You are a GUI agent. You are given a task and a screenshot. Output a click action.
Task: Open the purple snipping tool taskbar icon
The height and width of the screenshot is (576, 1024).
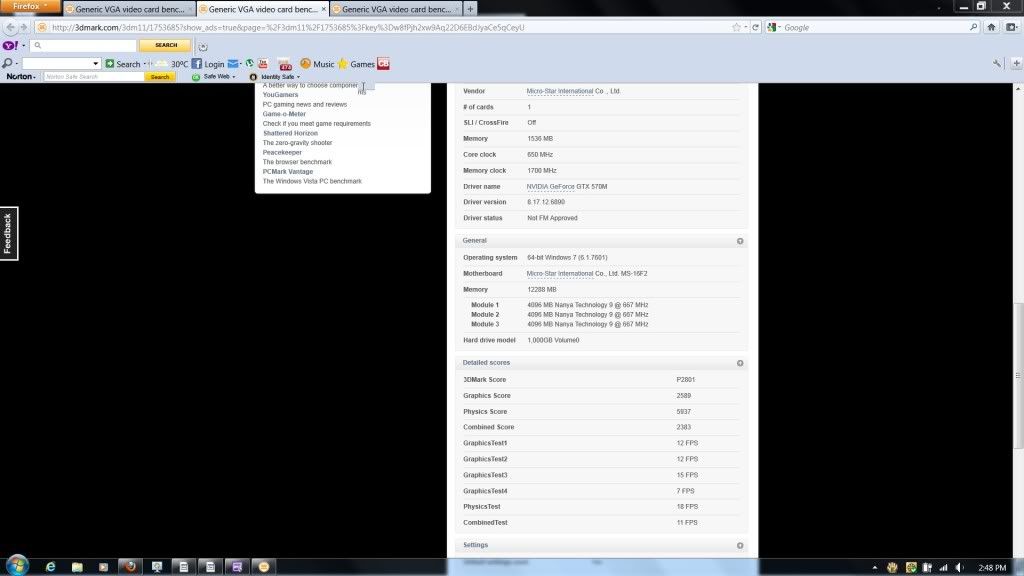(237, 567)
